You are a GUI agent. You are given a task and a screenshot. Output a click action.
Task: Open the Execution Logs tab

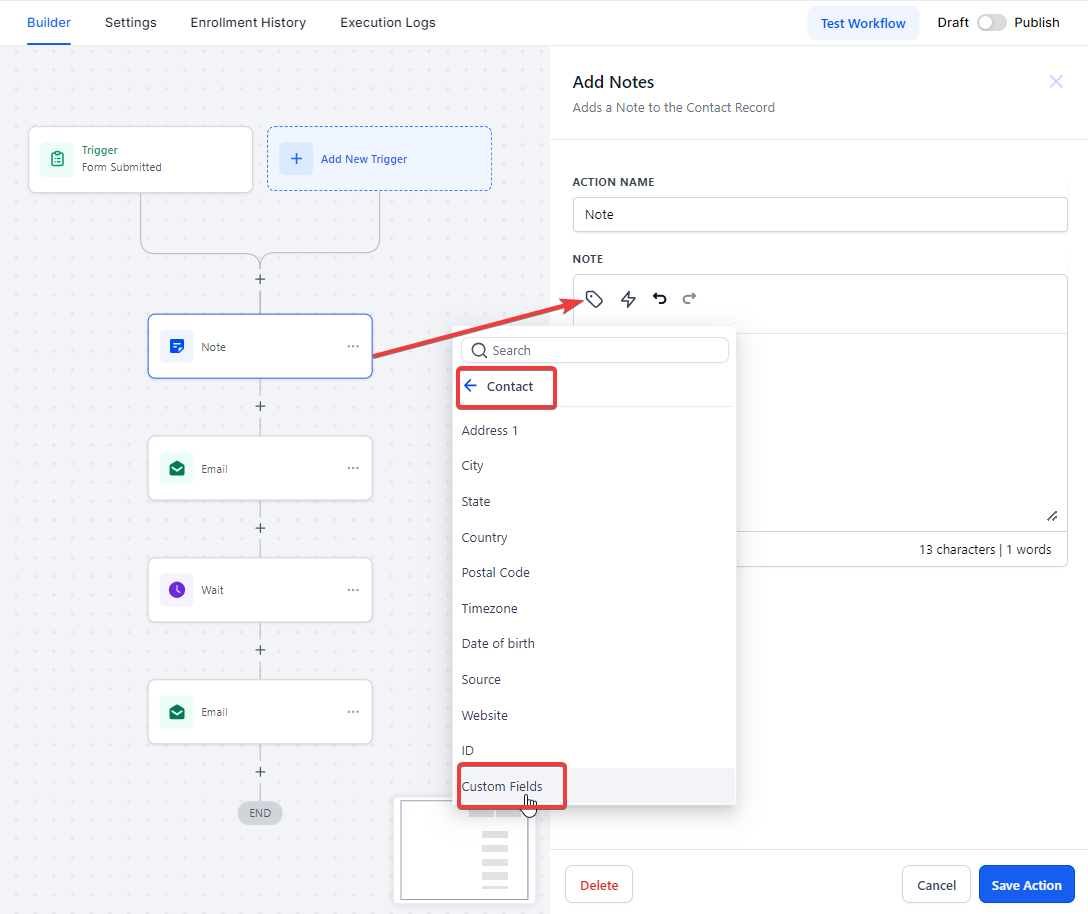388,22
